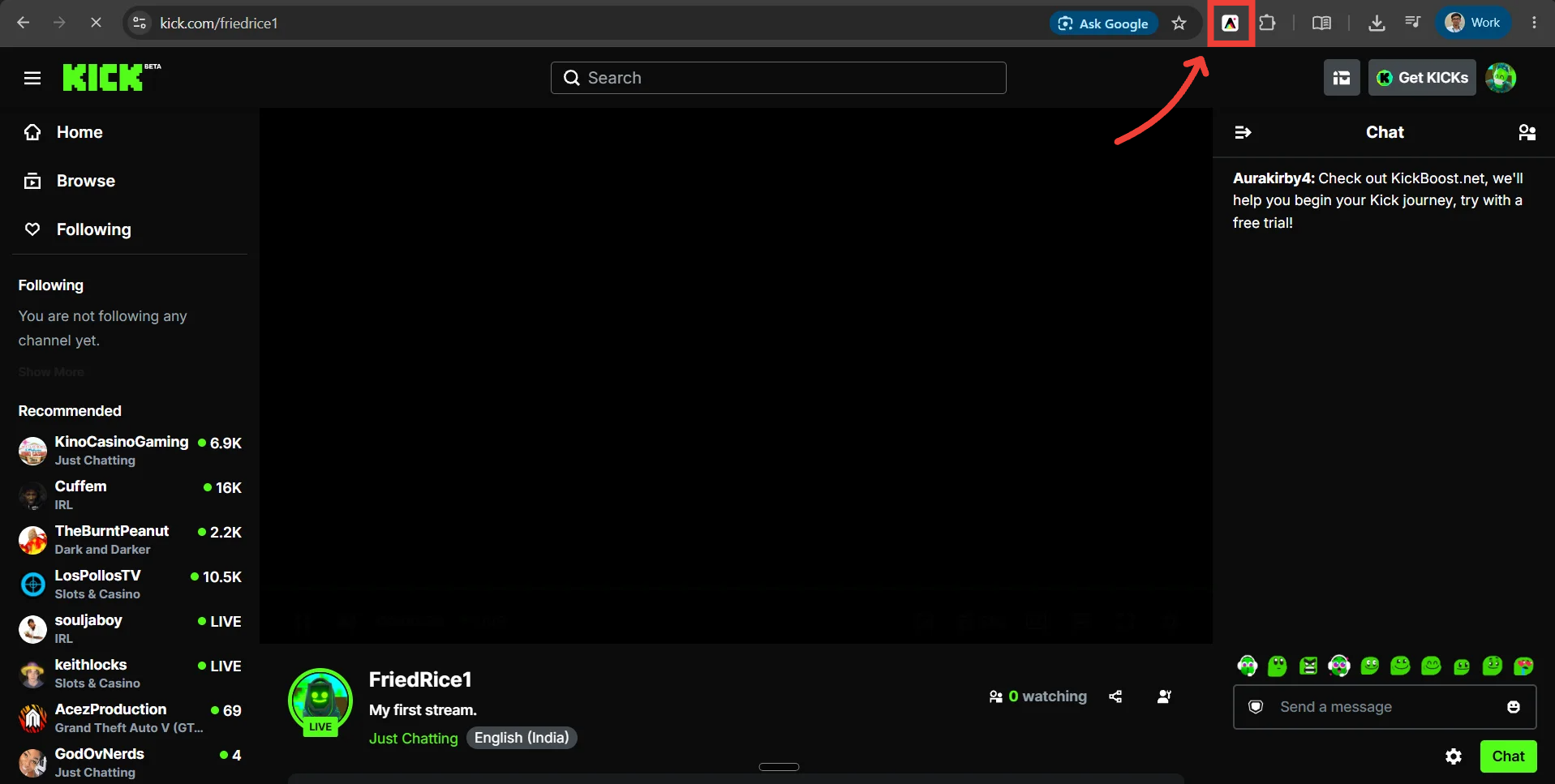Open the pinned extension with the A logo
The height and width of the screenshot is (784, 1555).
(x=1231, y=24)
